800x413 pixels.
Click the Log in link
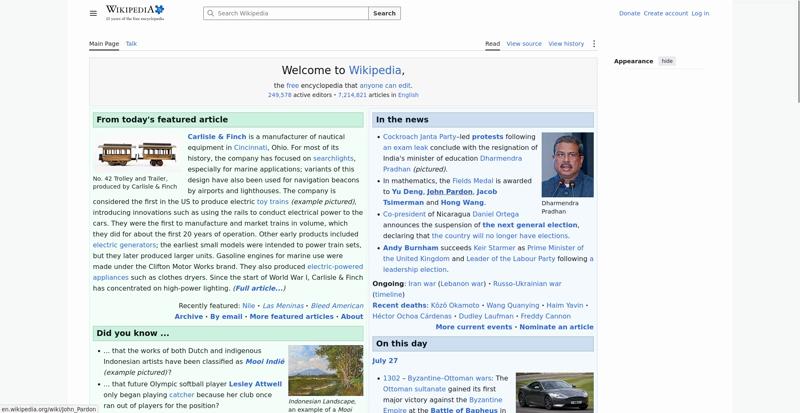click(700, 13)
